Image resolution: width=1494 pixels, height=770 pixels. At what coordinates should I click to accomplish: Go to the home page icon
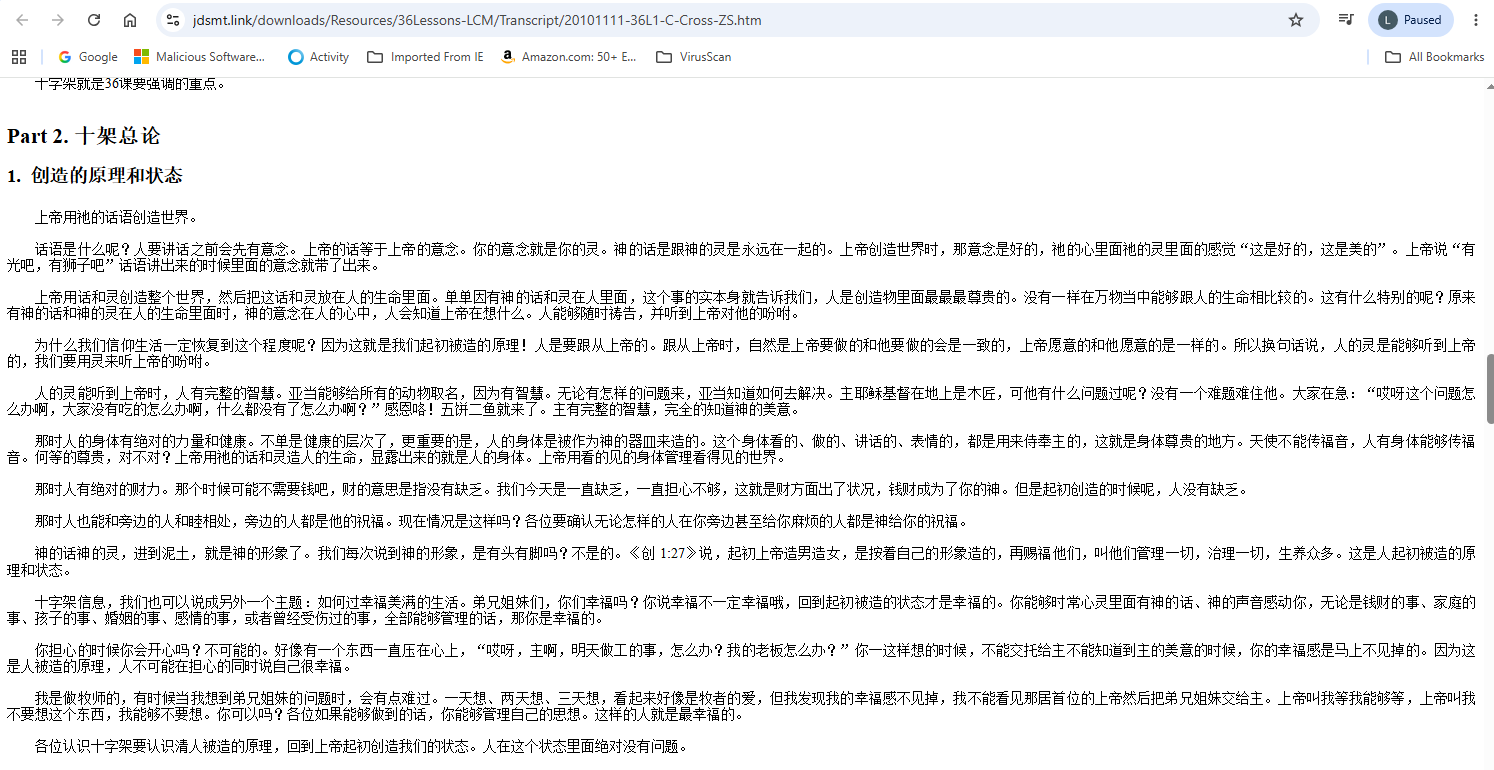(x=130, y=20)
